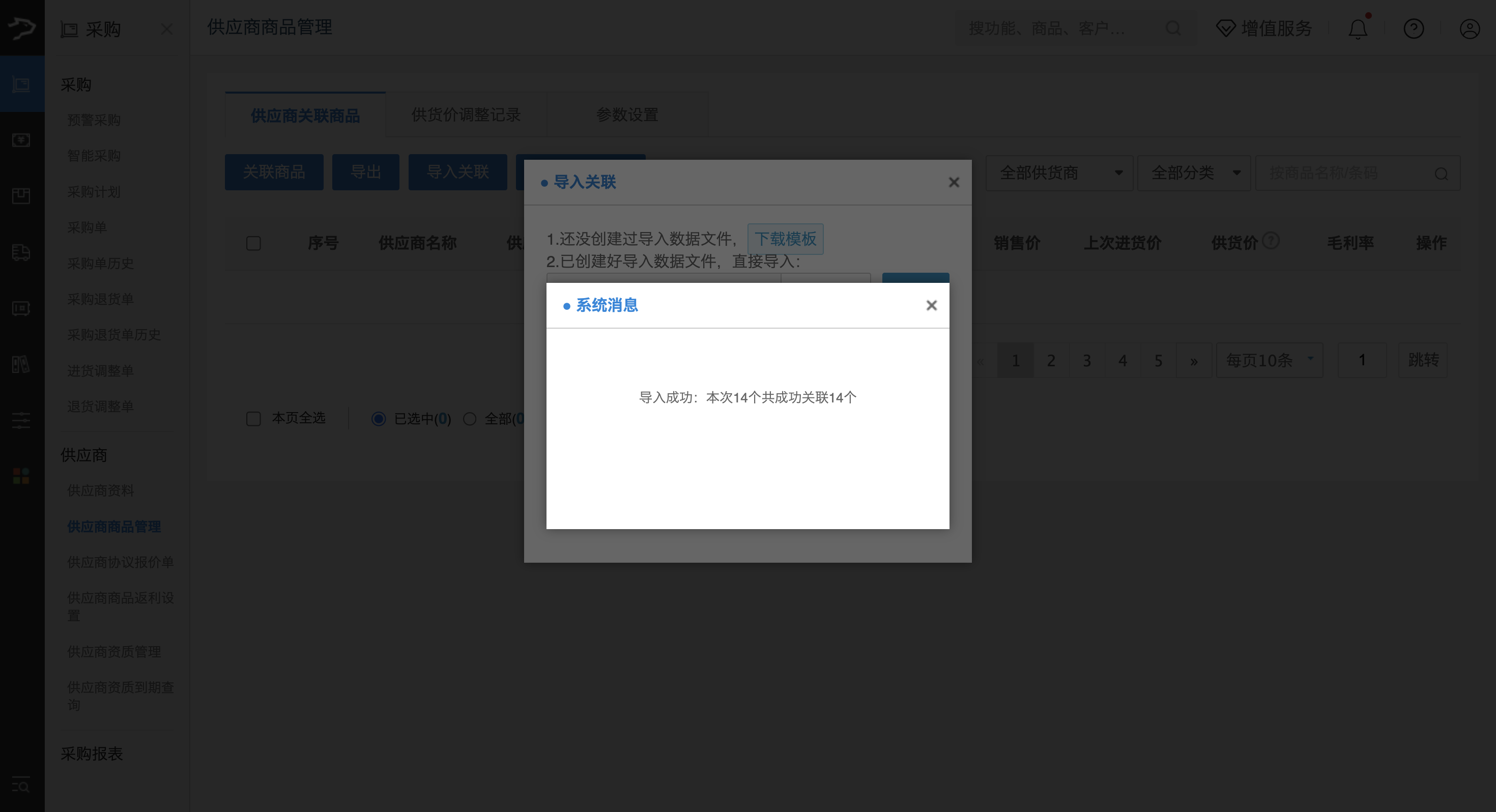Open the second left rail icon

pos(21,140)
